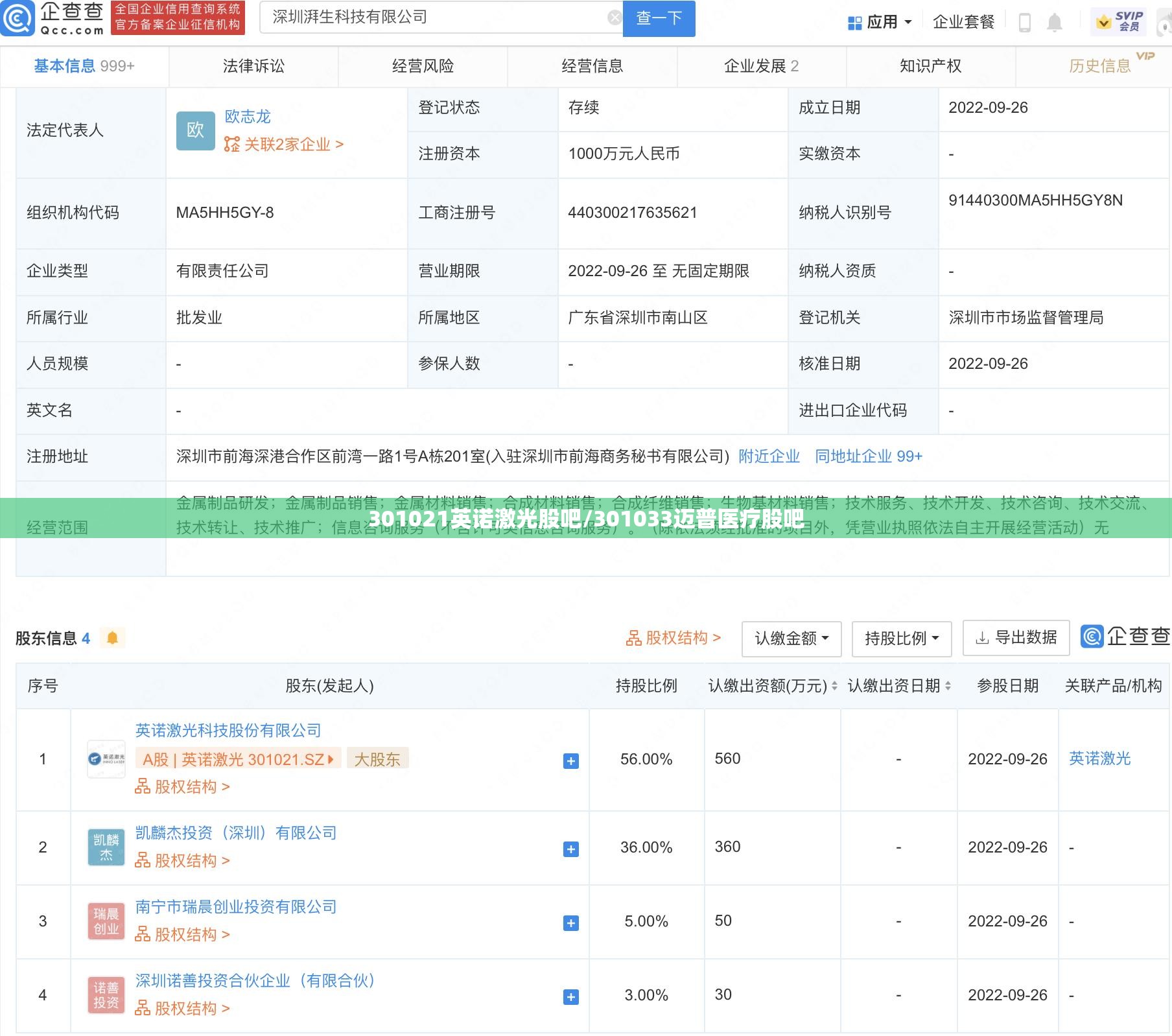Click the SVIP member badge
Screen dimensions: 1172x1036
point(1119,21)
